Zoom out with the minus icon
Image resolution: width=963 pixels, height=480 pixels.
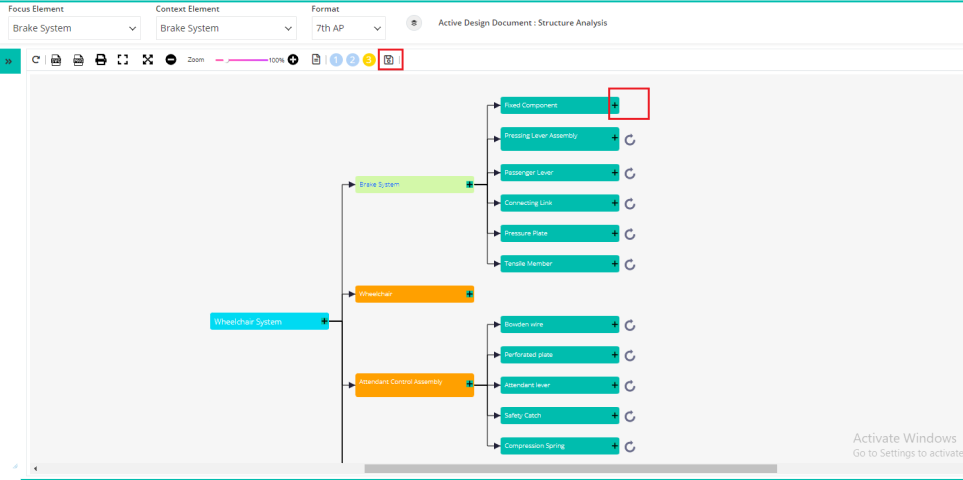(171, 60)
